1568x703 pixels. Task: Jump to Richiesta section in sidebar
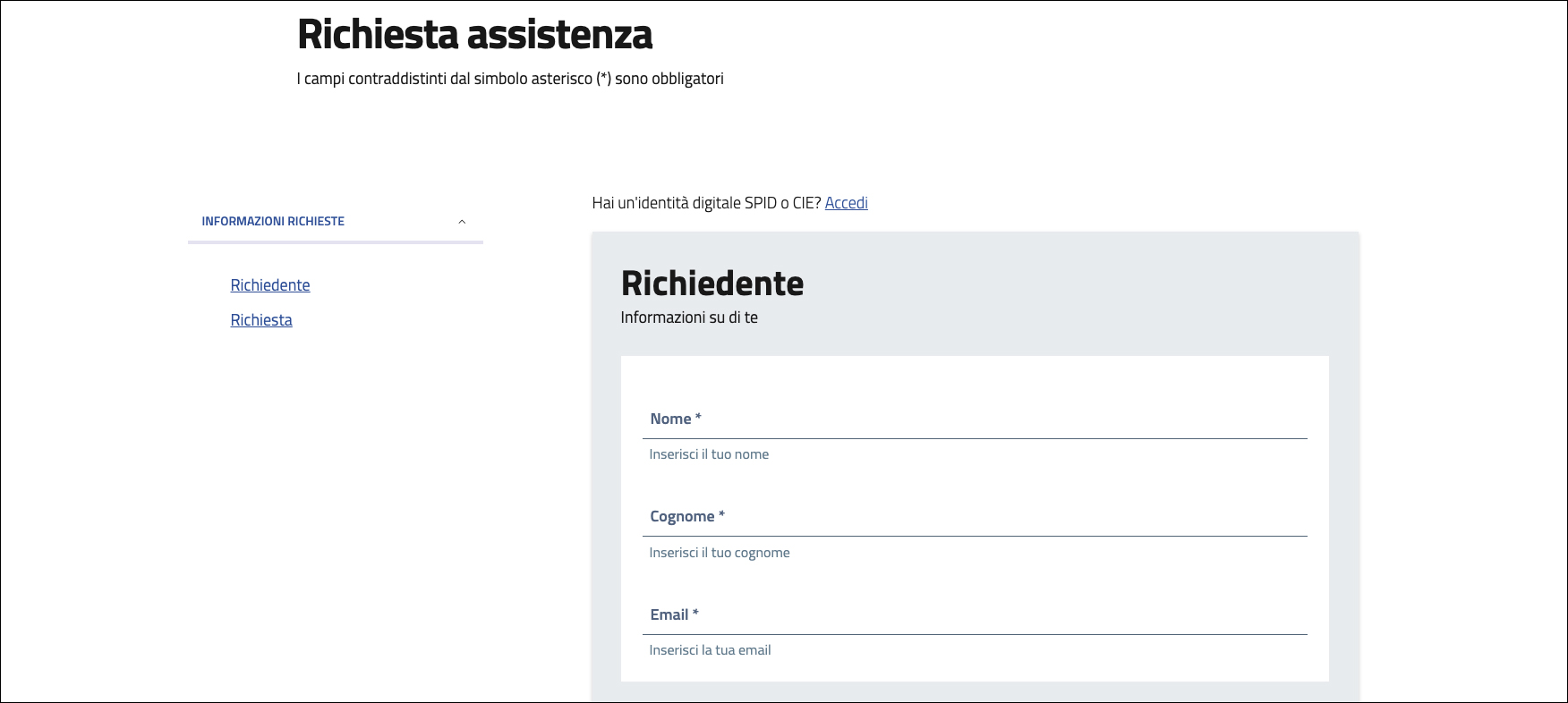[x=261, y=320]
